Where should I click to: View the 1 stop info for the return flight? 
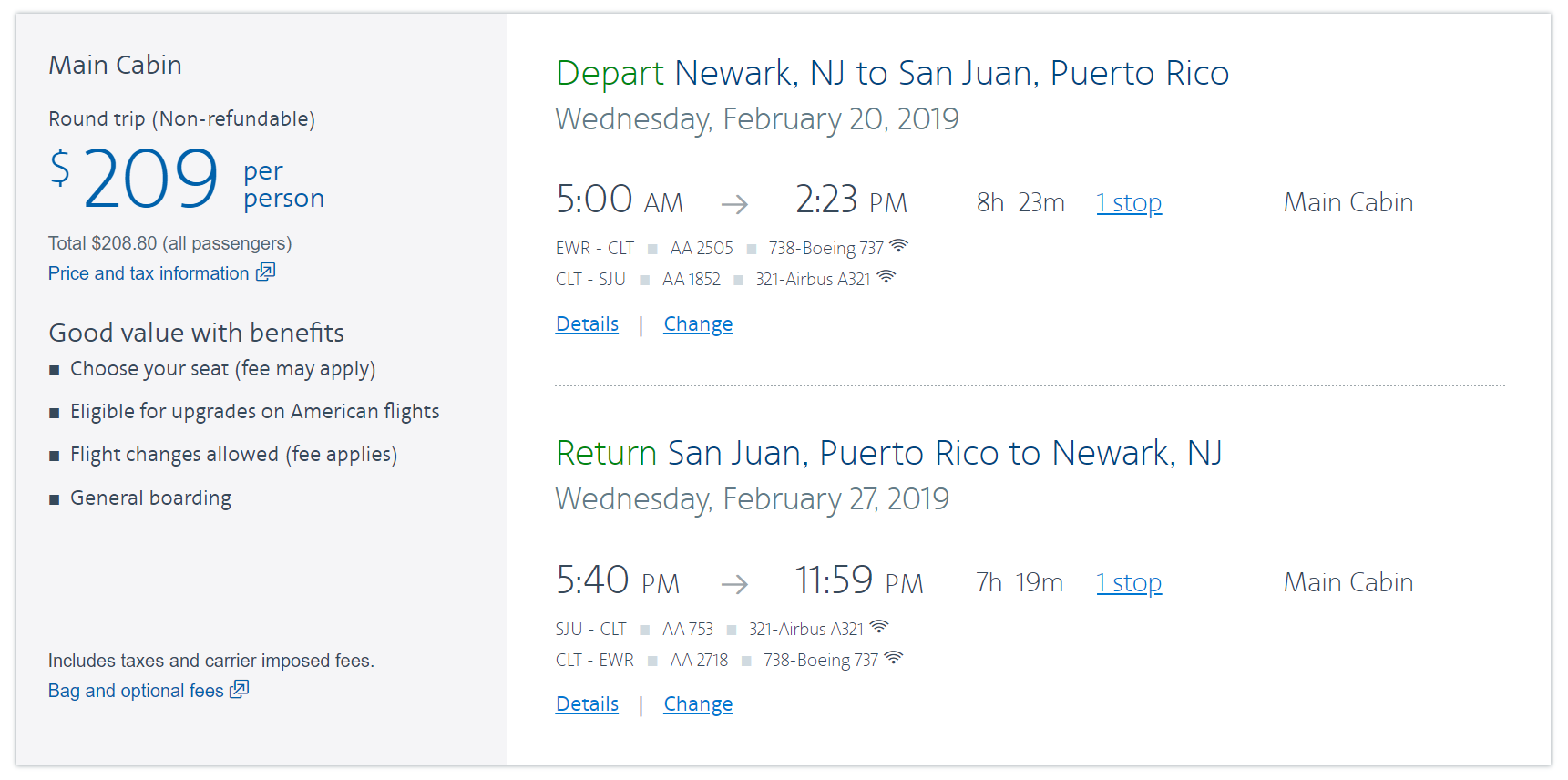click(x=1129, y=583)
